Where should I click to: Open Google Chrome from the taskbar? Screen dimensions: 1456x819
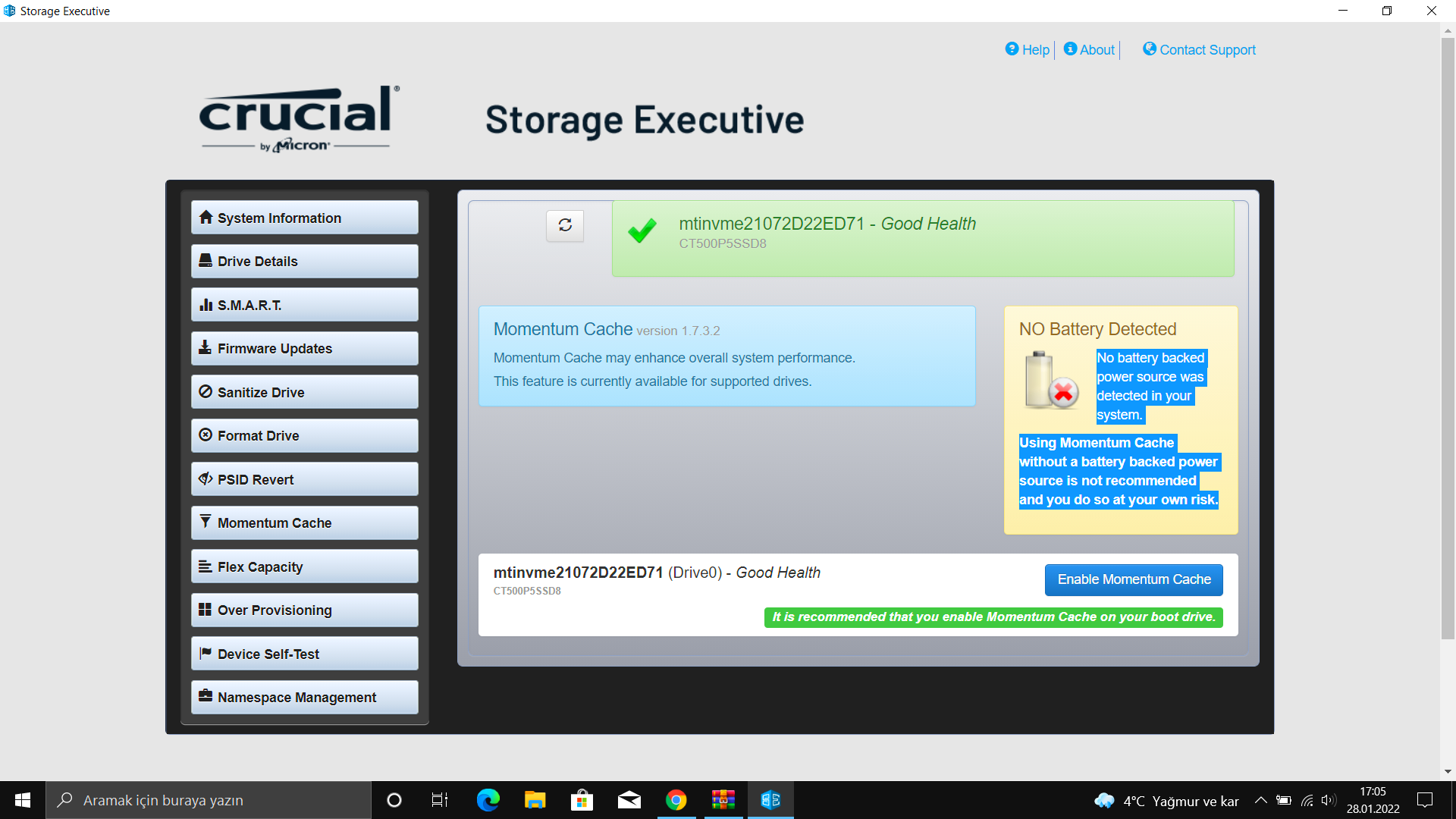(x=676, y=800)
